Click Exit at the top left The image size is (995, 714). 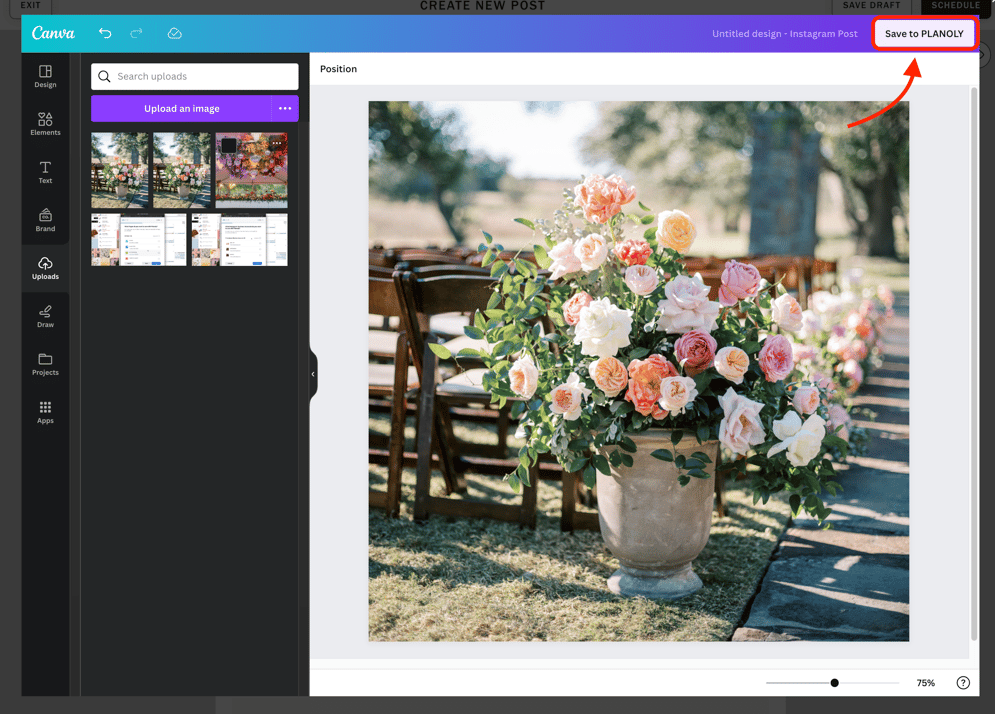29,5
